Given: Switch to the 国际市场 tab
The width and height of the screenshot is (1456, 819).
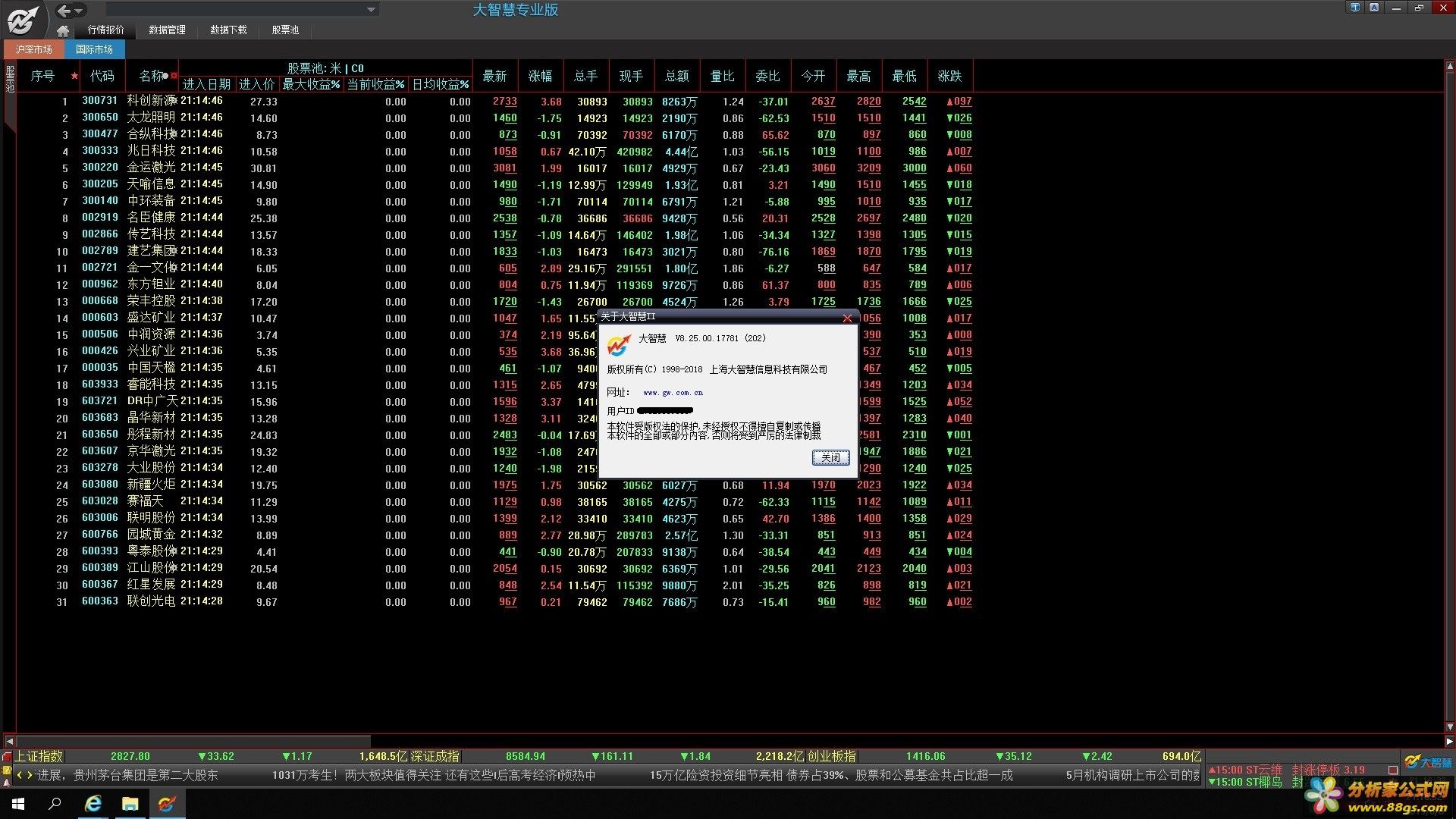Looking at the screenshot, I should coord(94,49).
